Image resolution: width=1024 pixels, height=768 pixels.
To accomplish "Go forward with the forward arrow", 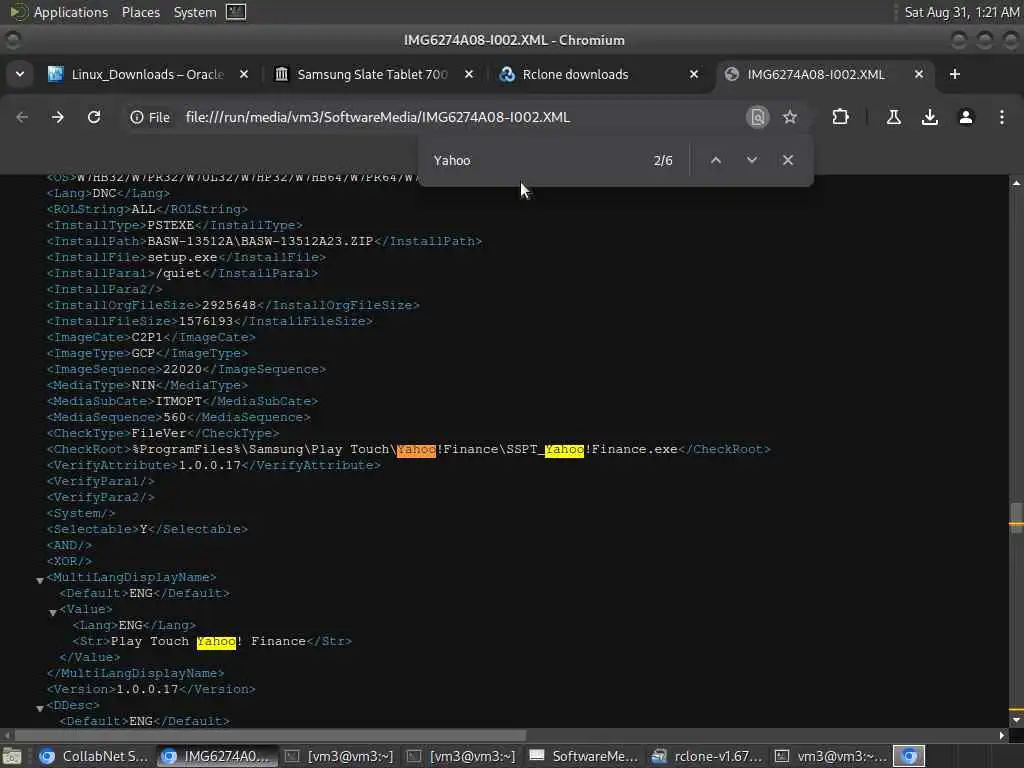I will click(x=57, y=117).
